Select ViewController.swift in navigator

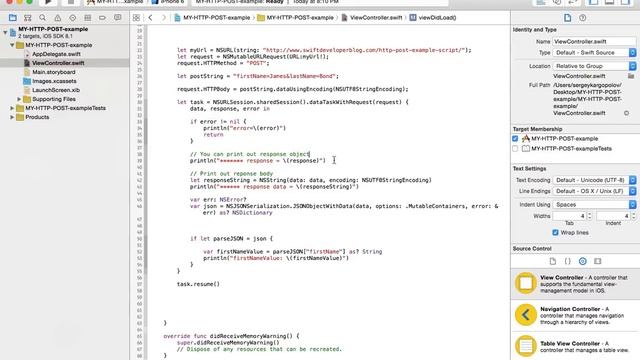(58, 63)
